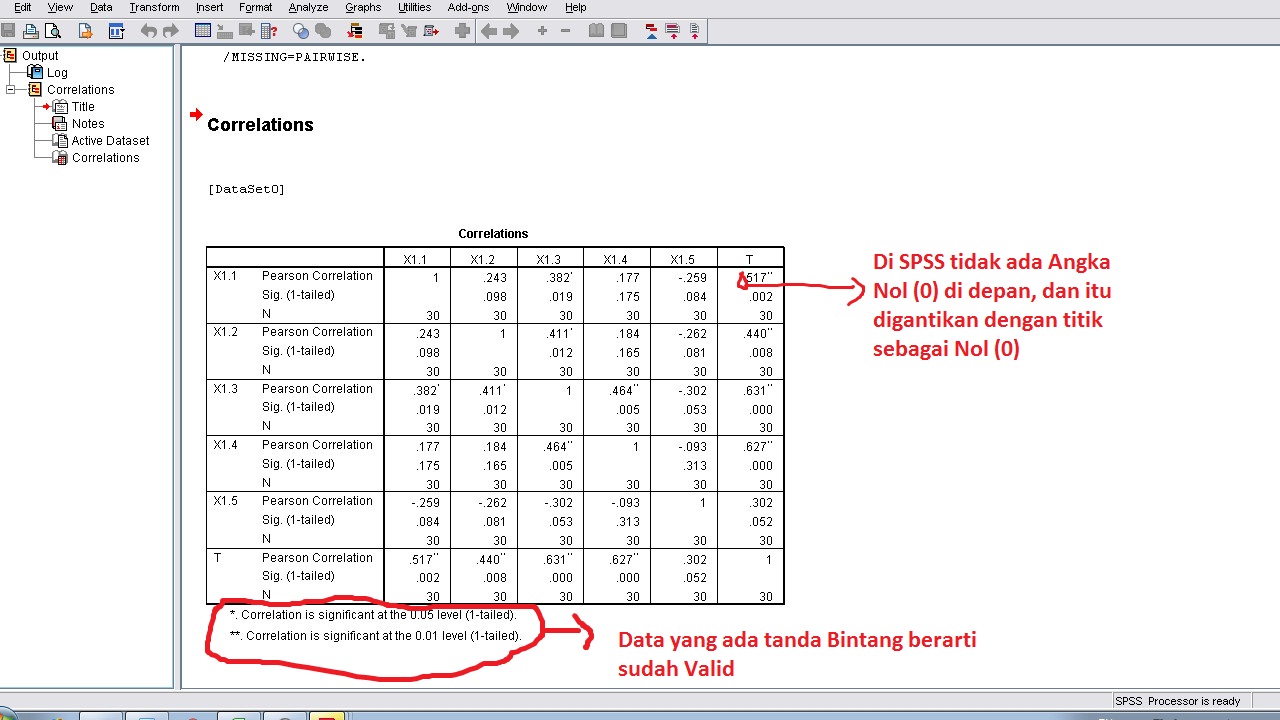1280x720 pixels.
Task: Open Print Preview
Action: pyautogui.click(x=53, y=30)
